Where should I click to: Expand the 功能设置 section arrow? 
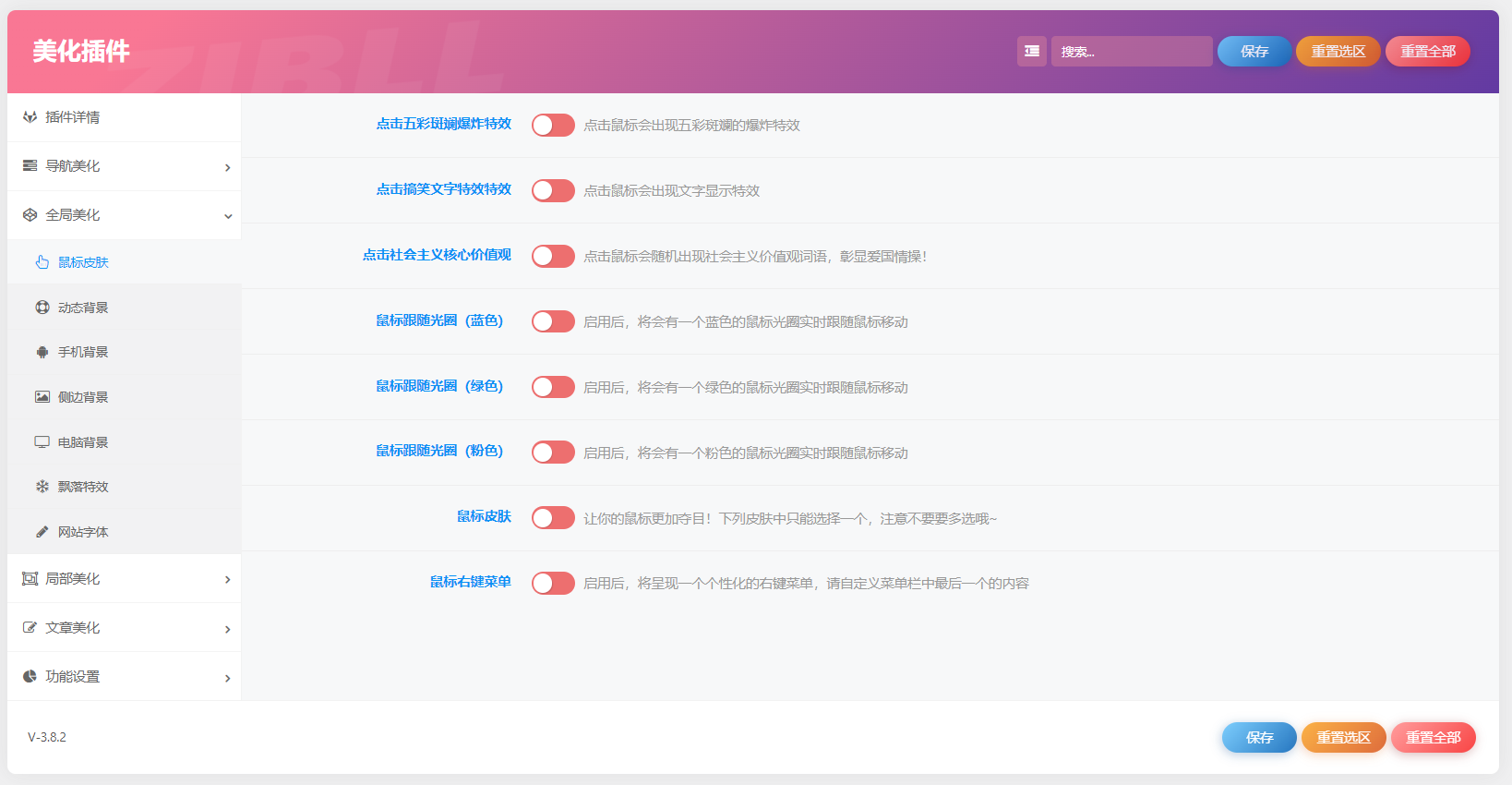click(x=227, y=678)
